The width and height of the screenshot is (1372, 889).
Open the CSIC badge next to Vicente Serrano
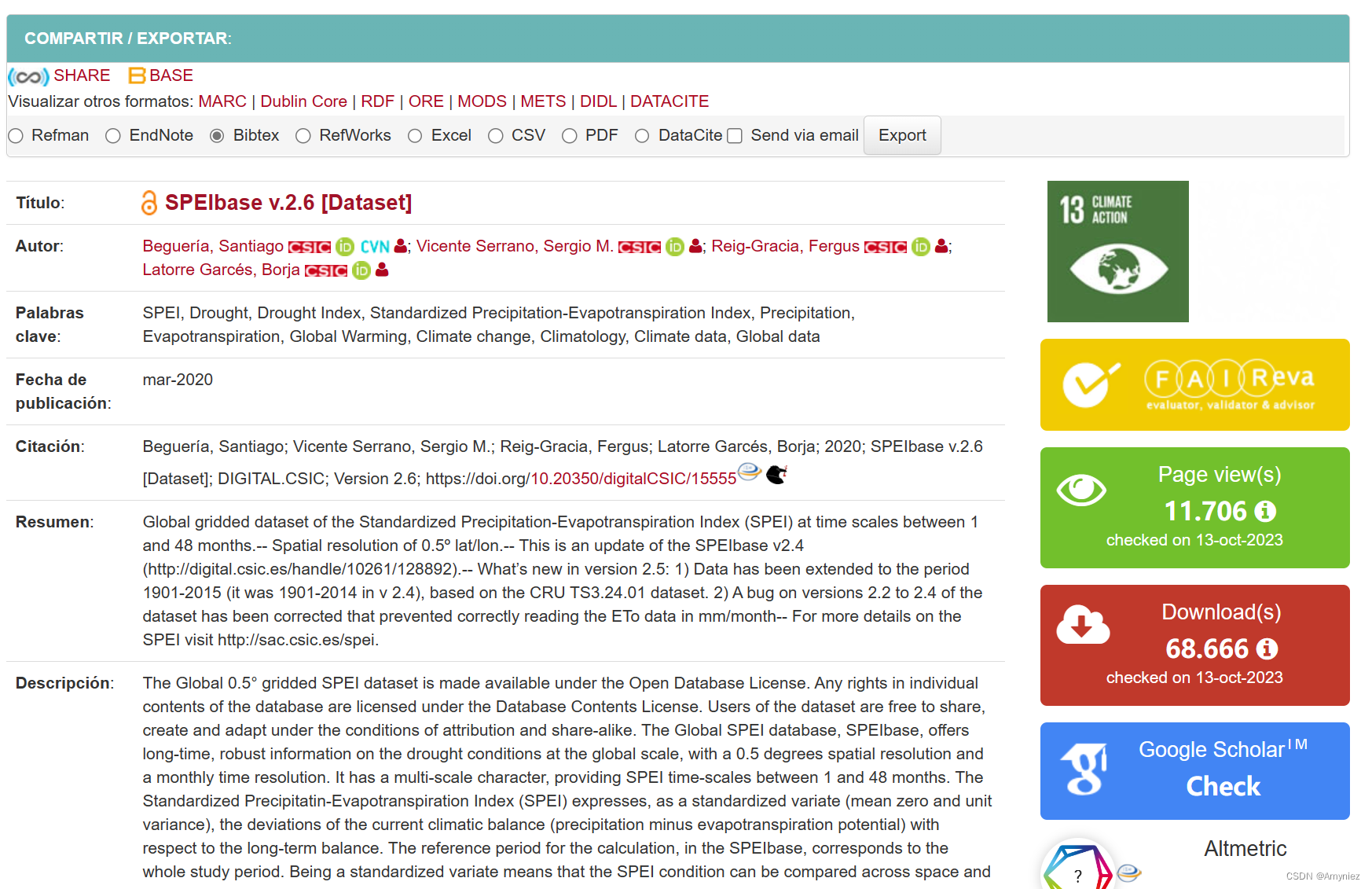(x=640, y=247)
